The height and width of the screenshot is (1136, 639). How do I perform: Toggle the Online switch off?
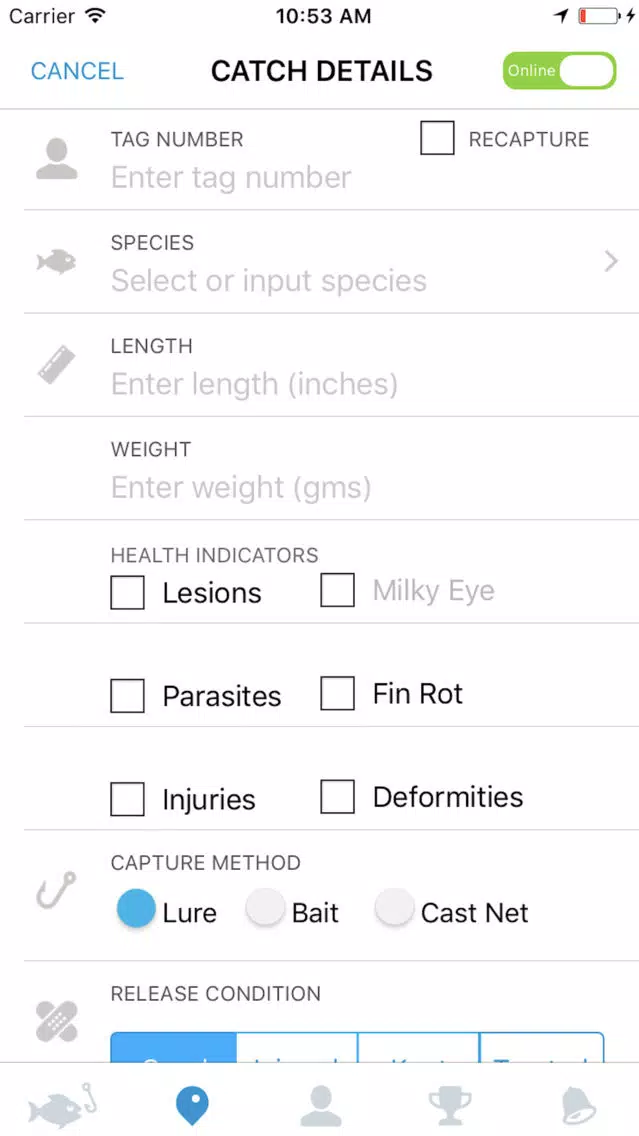click(559, 71)
